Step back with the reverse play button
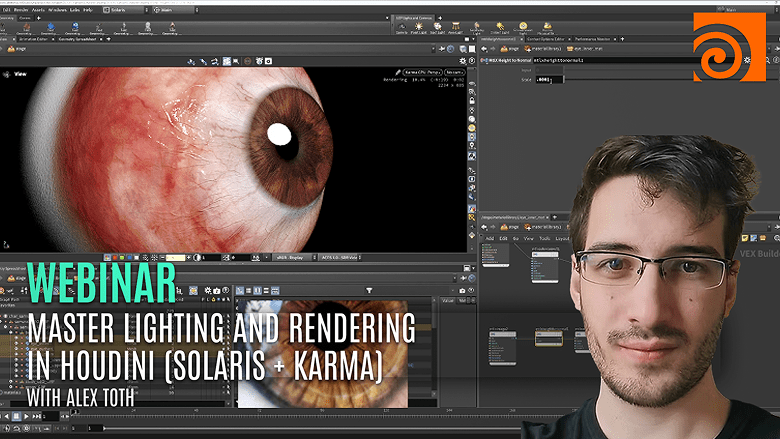780x439 pixels. tap(6, 416)
